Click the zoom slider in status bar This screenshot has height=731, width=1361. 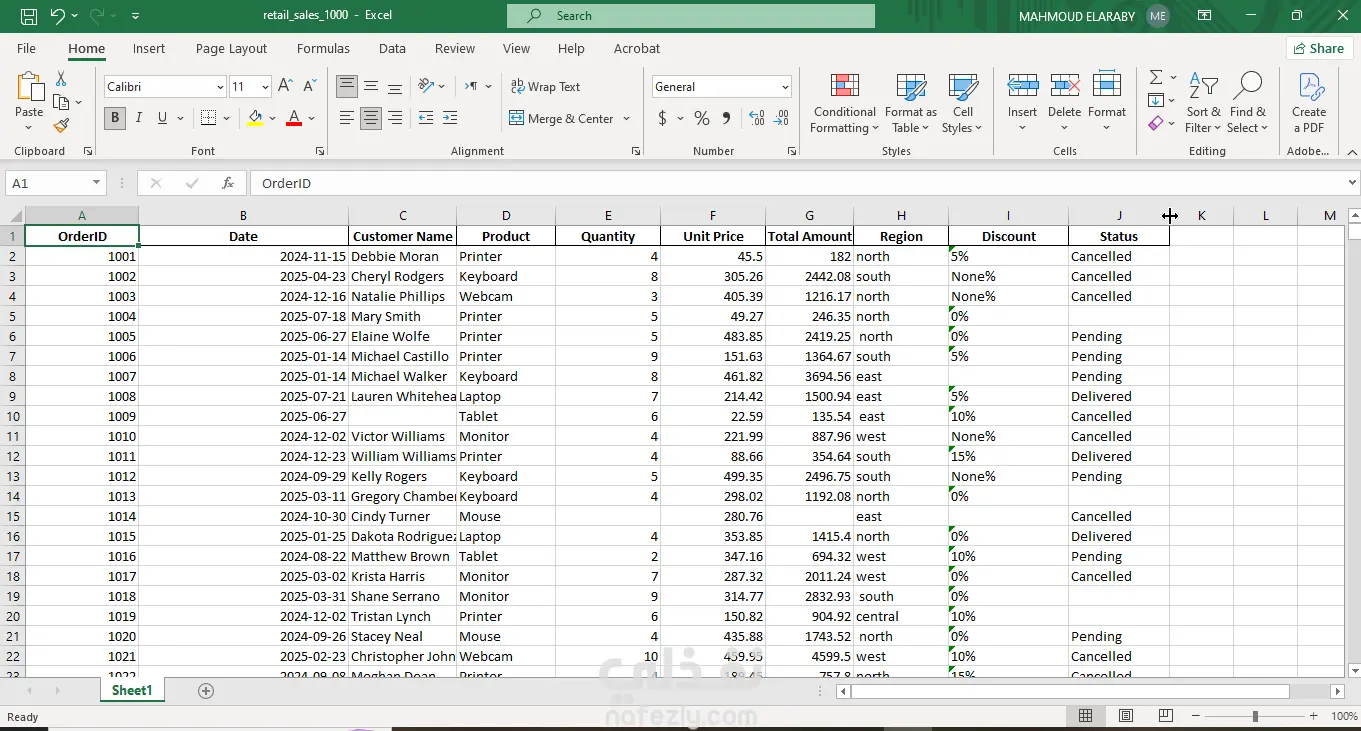[x=1255, y=716]
